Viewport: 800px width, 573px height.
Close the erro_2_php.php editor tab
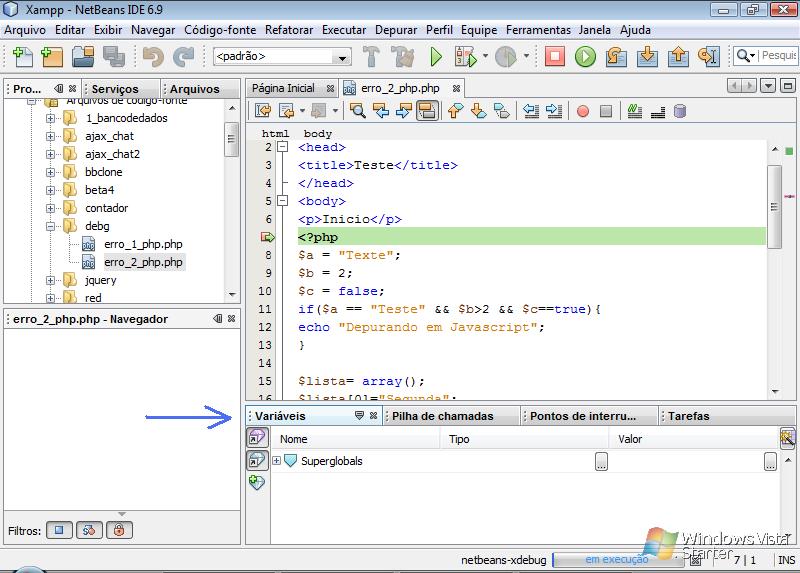[x=456, y=88]
